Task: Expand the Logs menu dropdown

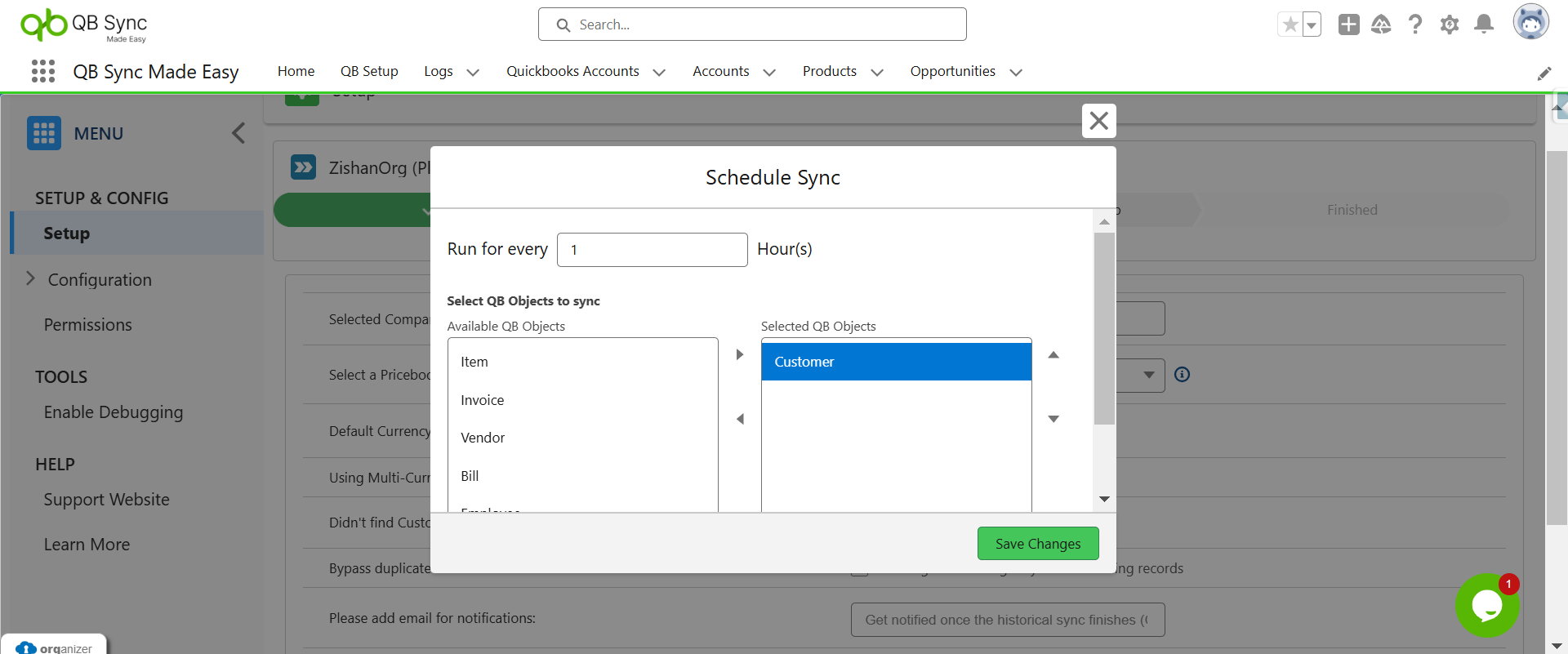Action: coord(472,72)
